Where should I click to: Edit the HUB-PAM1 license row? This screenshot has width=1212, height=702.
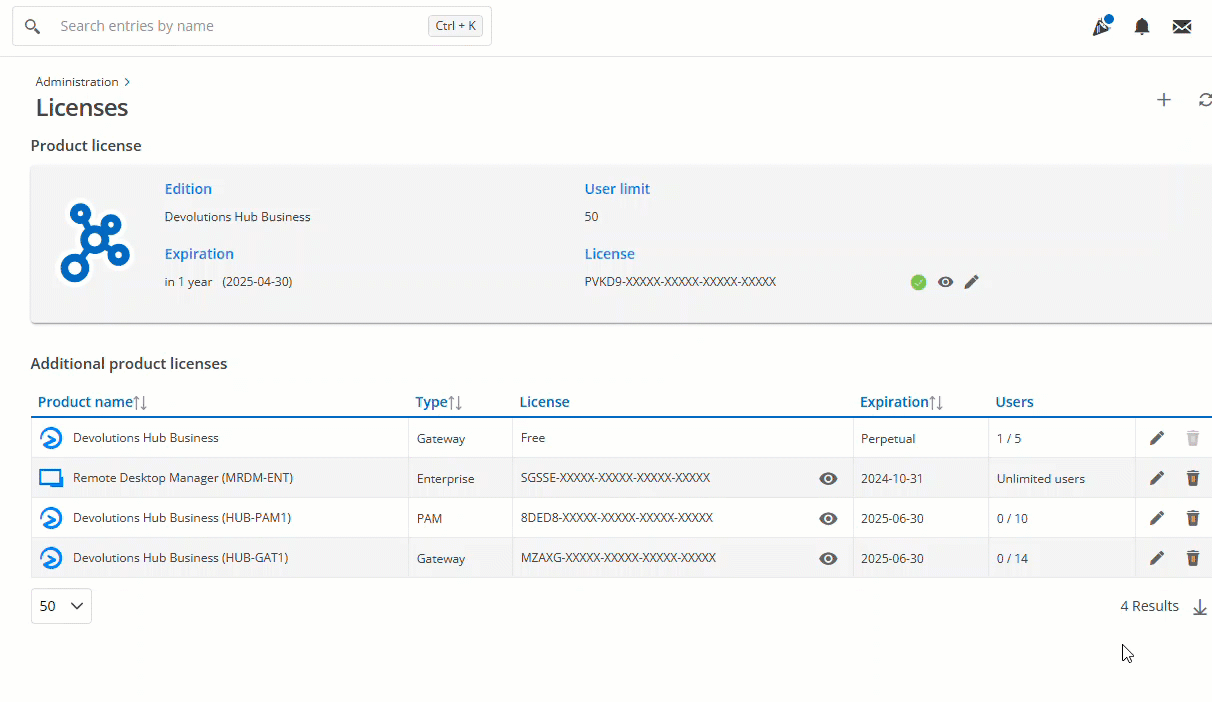[x=1157, y=518]
